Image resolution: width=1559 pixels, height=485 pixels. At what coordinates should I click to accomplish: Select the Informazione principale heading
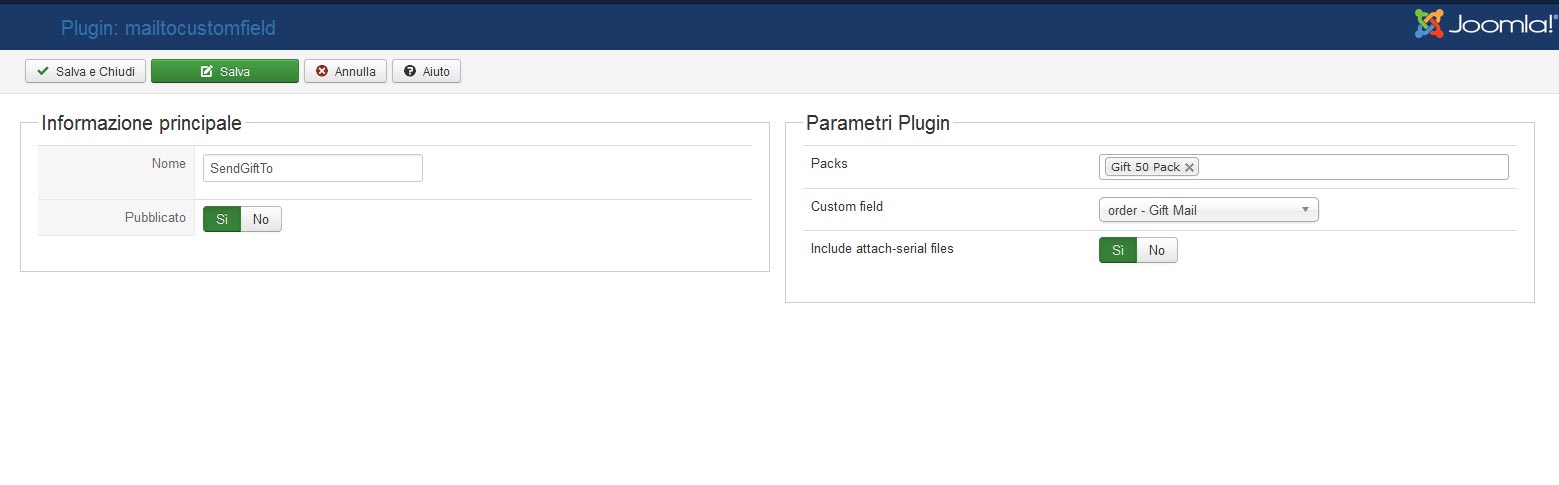click(x=141, y=124)
